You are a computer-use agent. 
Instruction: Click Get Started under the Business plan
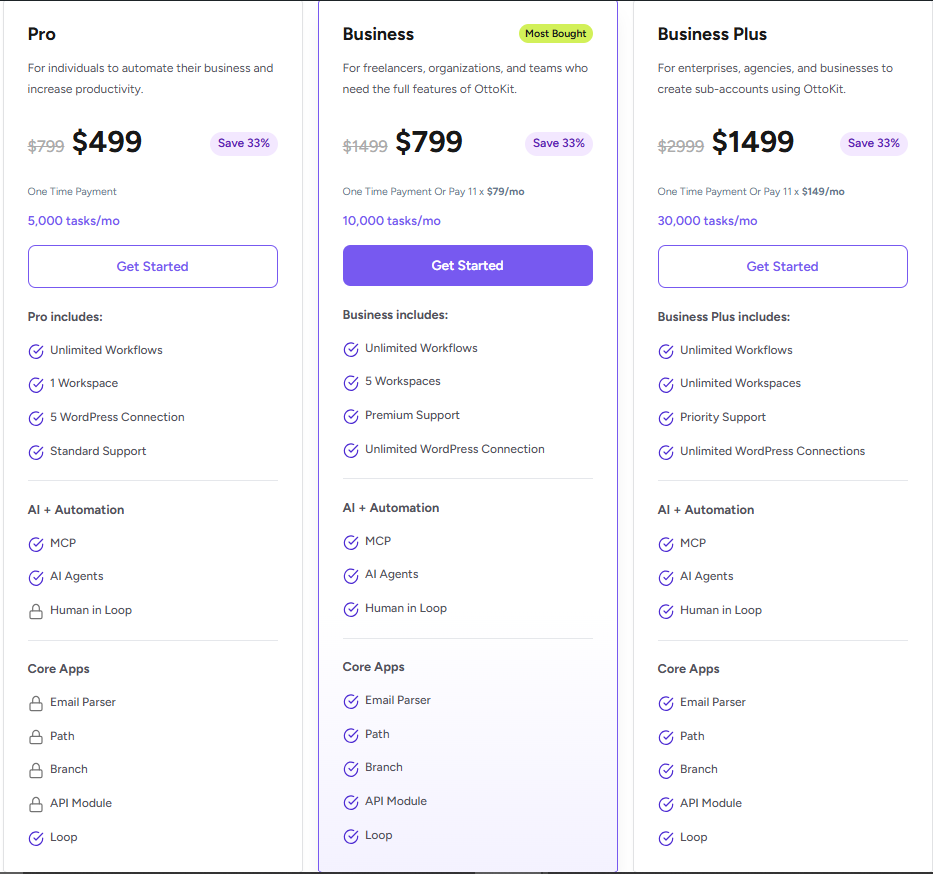(x=467, y=265)
